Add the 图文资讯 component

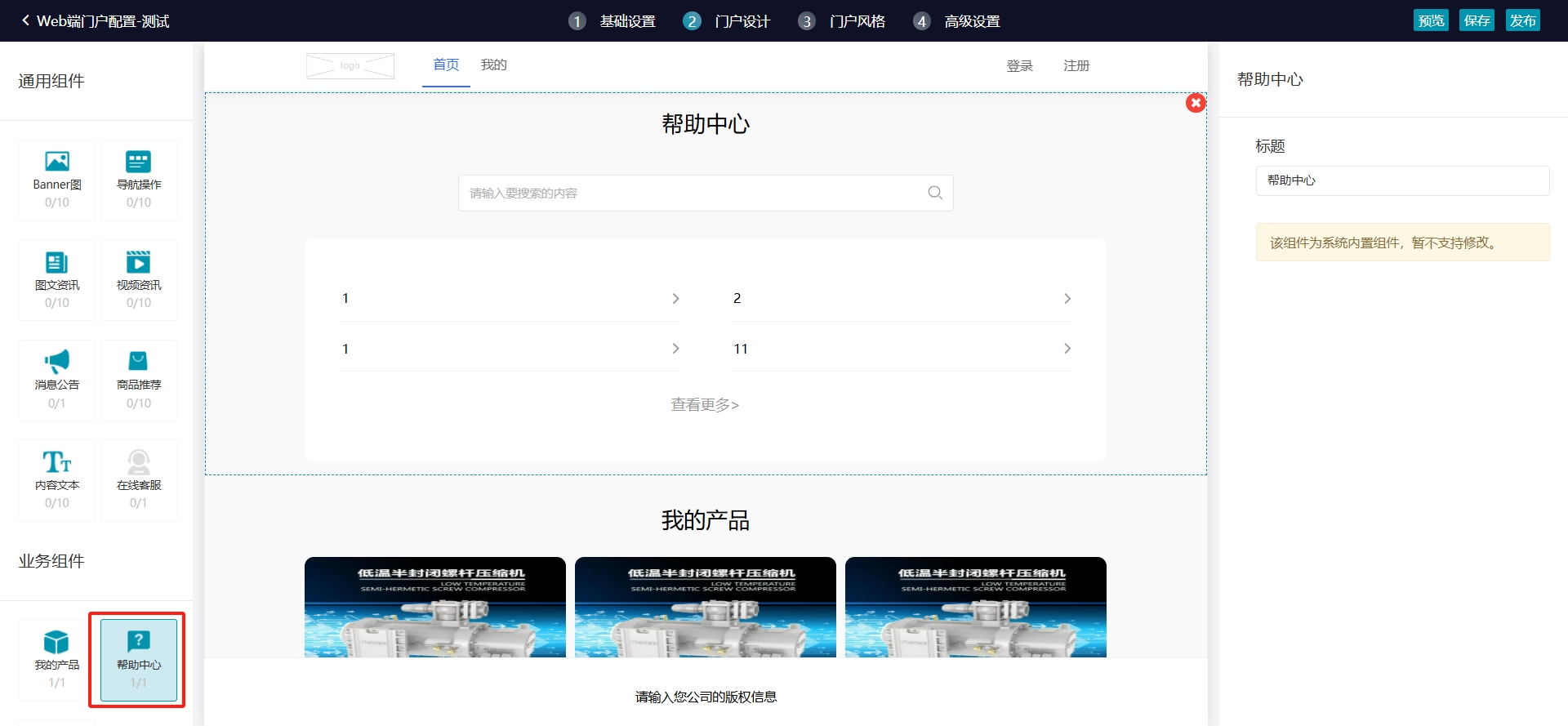[x=57, y=280]
